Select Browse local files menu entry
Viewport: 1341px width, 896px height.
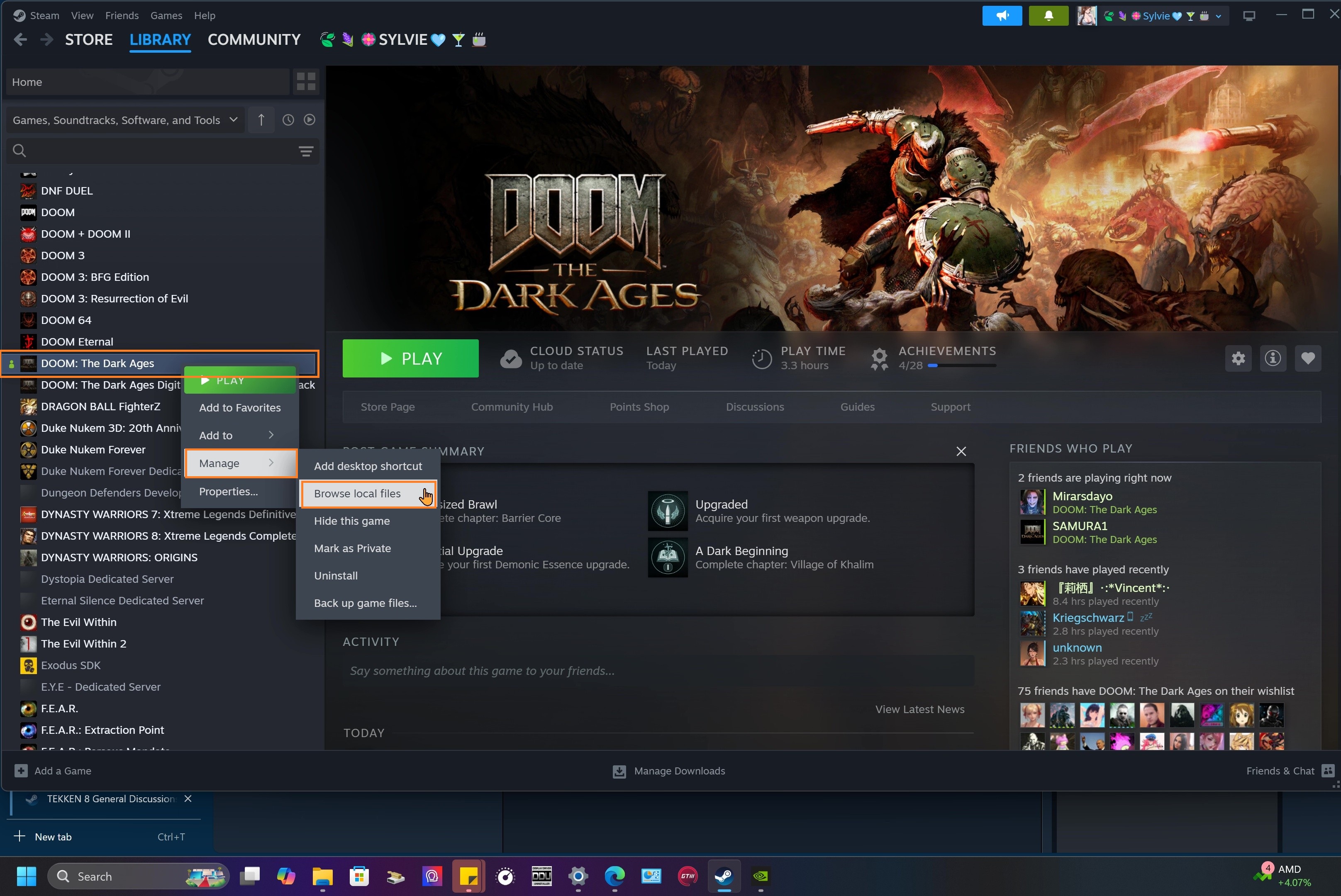click(x=357, y=494)
